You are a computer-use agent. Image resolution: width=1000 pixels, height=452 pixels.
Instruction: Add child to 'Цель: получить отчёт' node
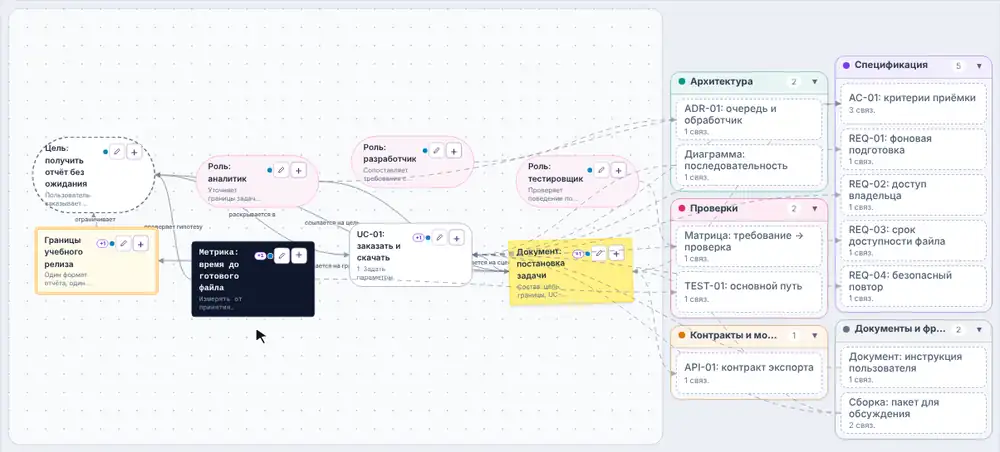(134, 152)
